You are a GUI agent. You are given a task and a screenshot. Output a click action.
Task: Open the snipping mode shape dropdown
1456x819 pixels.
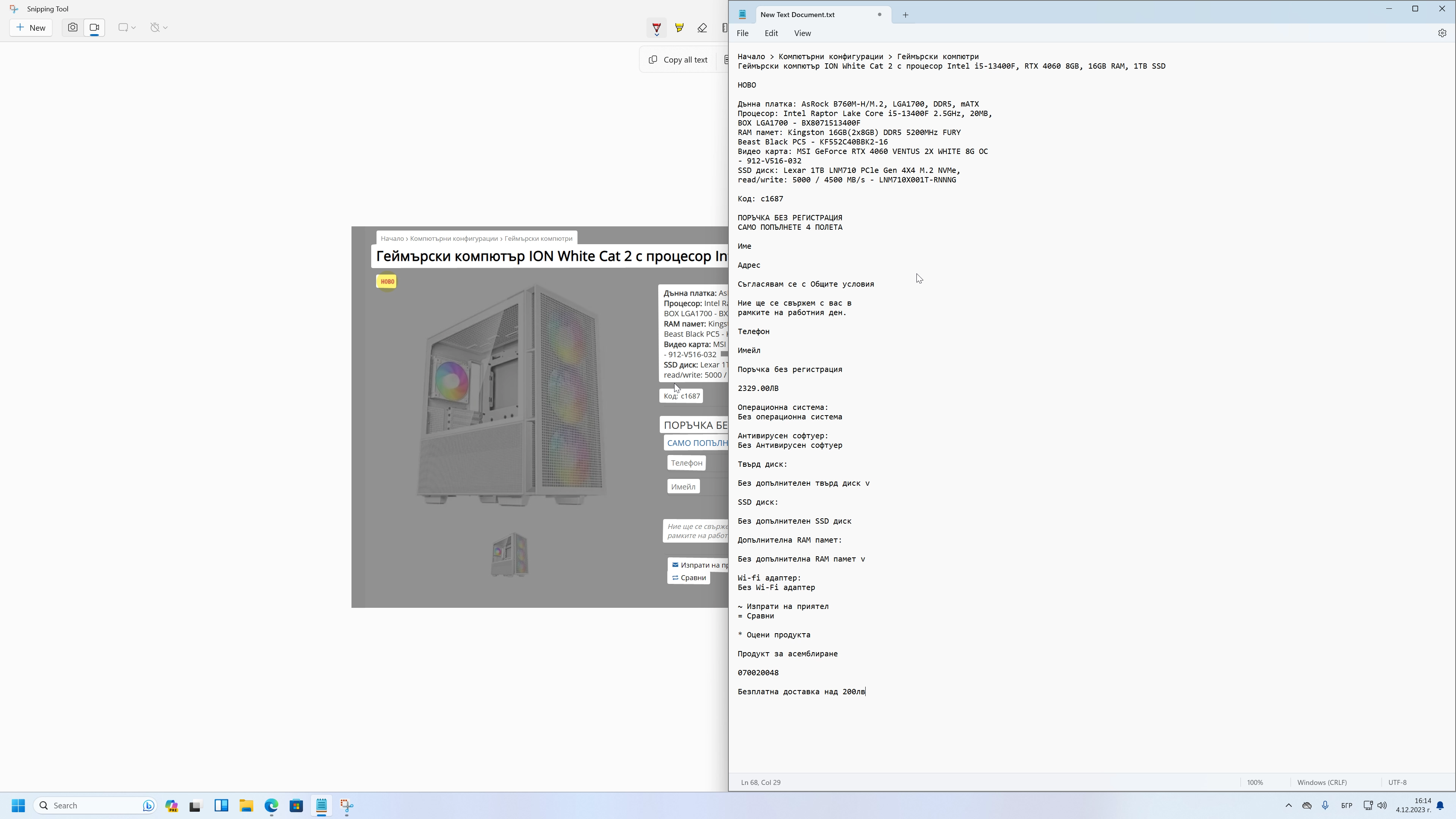[127, 28]
